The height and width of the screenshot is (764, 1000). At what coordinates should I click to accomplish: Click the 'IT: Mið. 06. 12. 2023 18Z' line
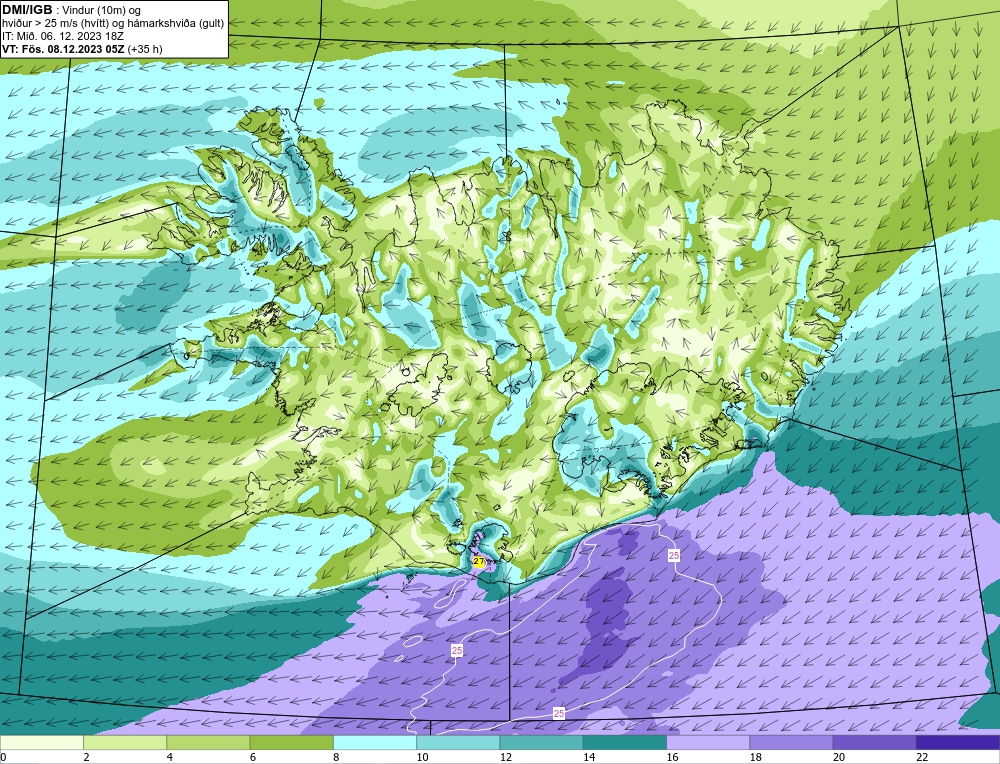point(62,36)
